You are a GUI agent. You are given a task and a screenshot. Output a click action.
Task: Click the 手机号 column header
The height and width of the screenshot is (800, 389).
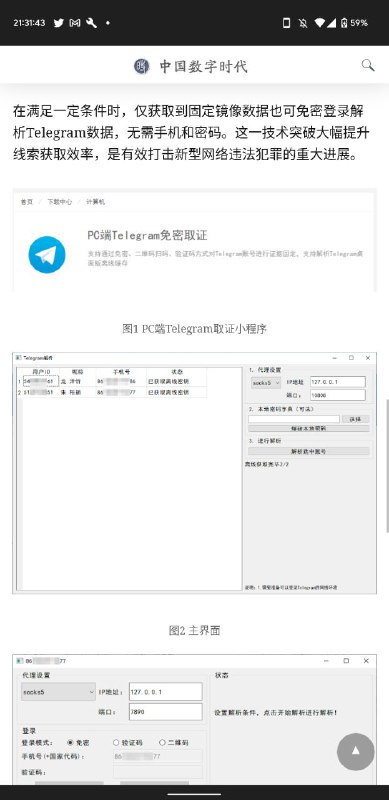point(121,372)
